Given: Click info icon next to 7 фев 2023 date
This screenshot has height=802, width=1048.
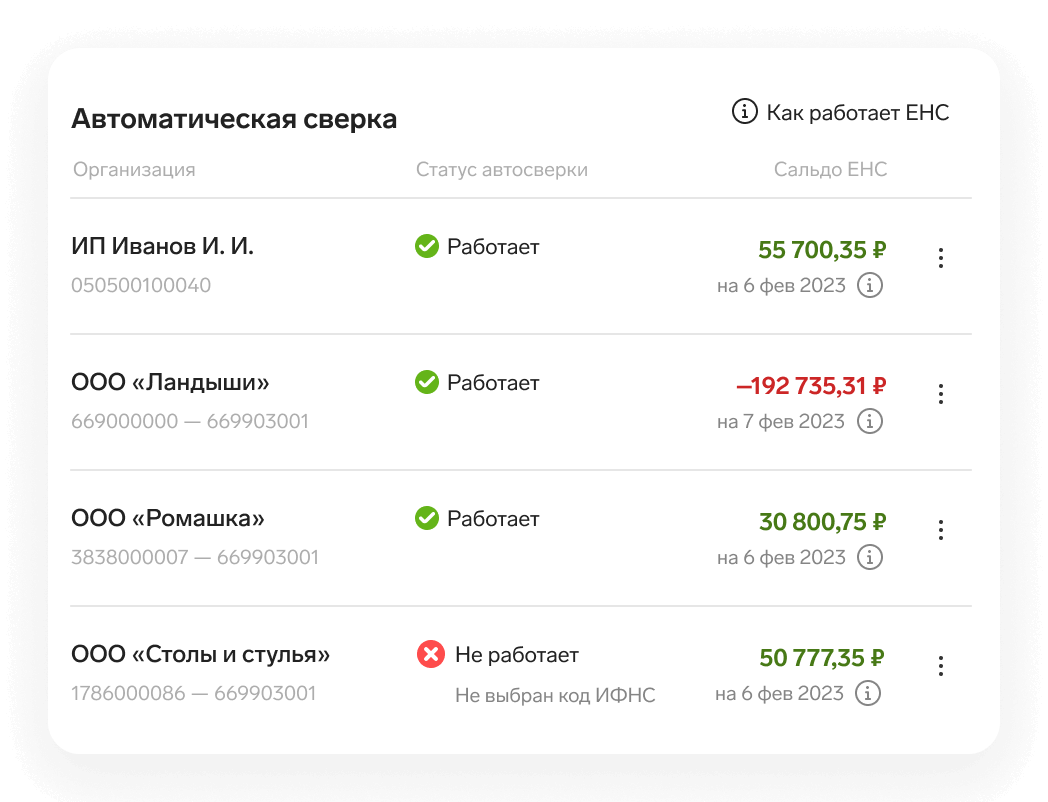Looking at the screenshot, I should click(x=871, y=422).
